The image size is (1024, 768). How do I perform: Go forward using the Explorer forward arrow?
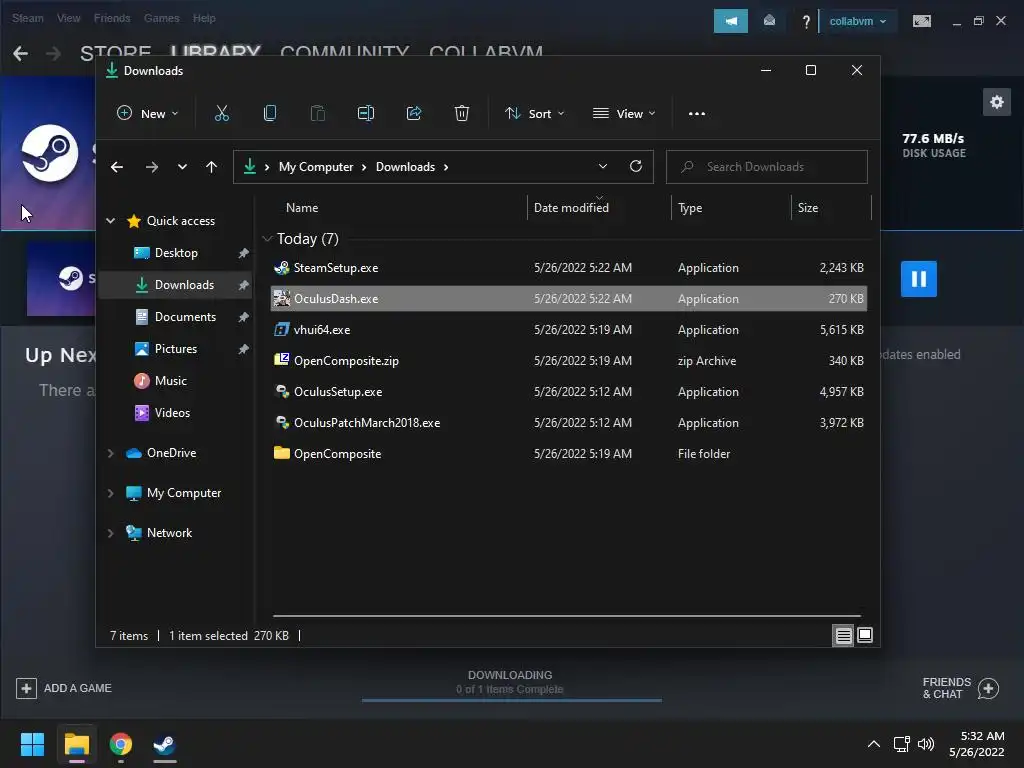(152, 167)
